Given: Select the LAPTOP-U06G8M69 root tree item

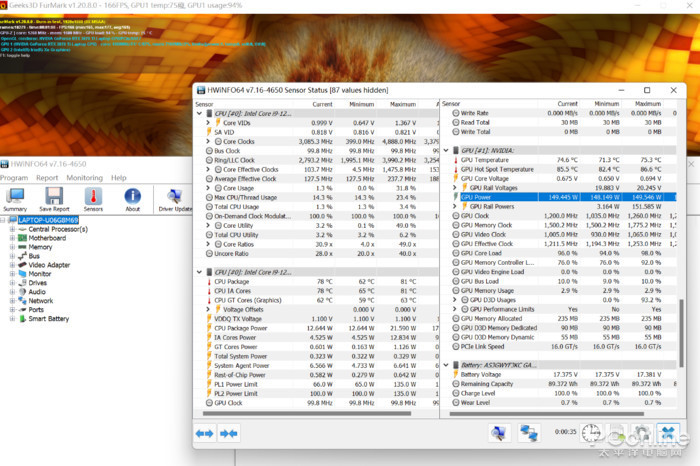Looking at the screenshot, I should pyautogui.click(x=50, y=220).
